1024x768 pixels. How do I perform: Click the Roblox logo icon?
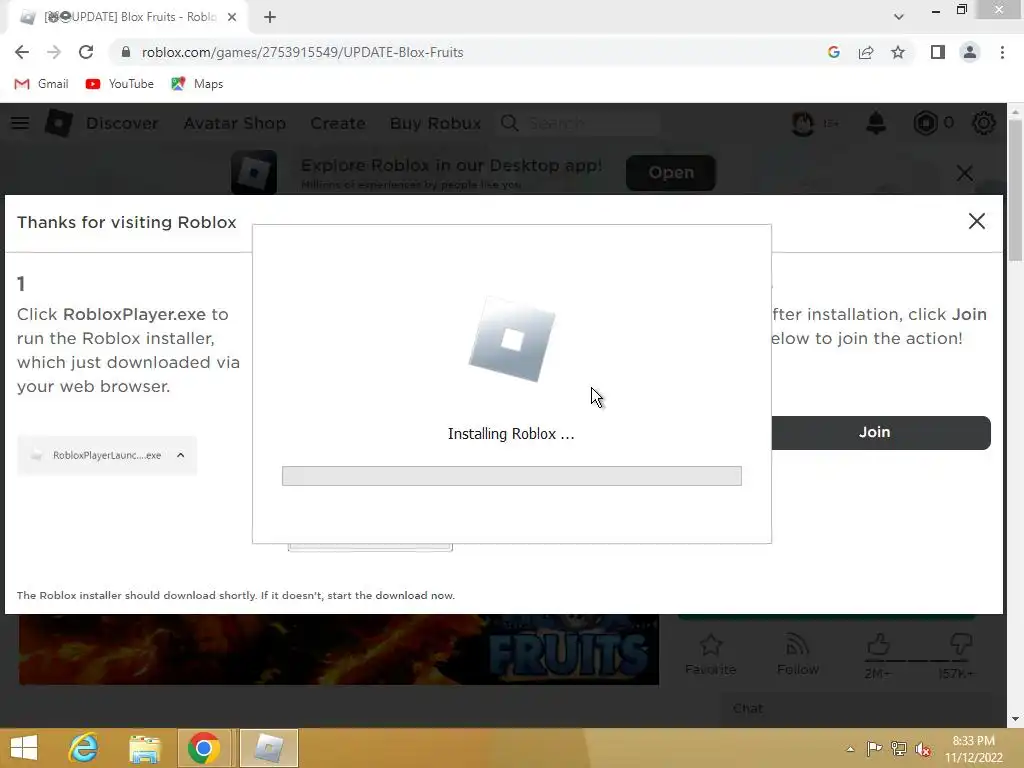[x=59, y=123]
